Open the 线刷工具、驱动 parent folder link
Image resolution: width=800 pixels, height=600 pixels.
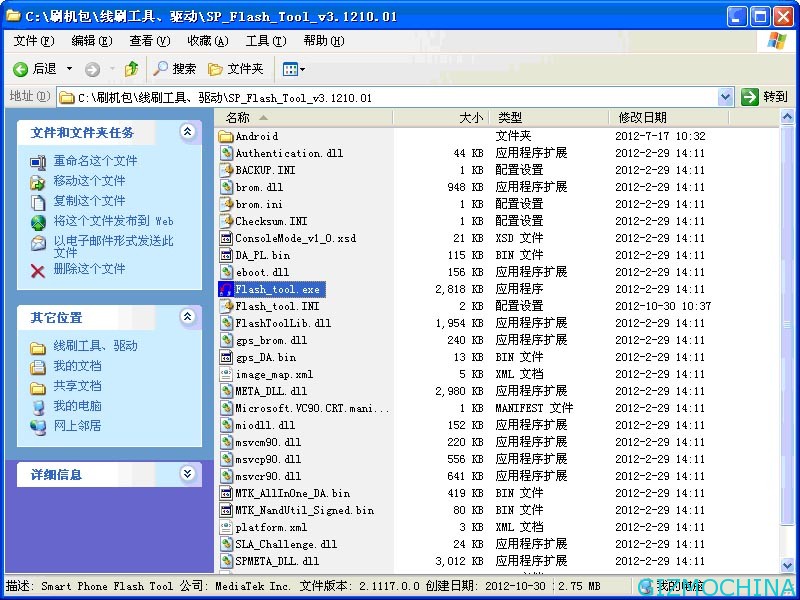[95, 346]
